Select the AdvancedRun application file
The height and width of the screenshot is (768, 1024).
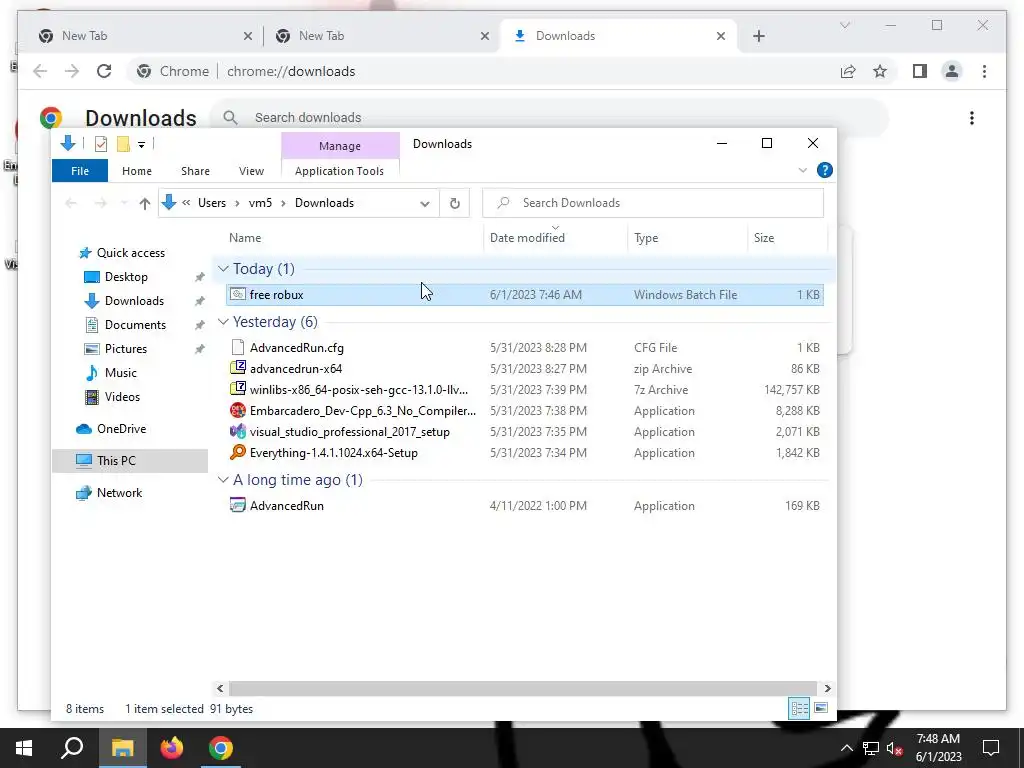tap(525, 505)
